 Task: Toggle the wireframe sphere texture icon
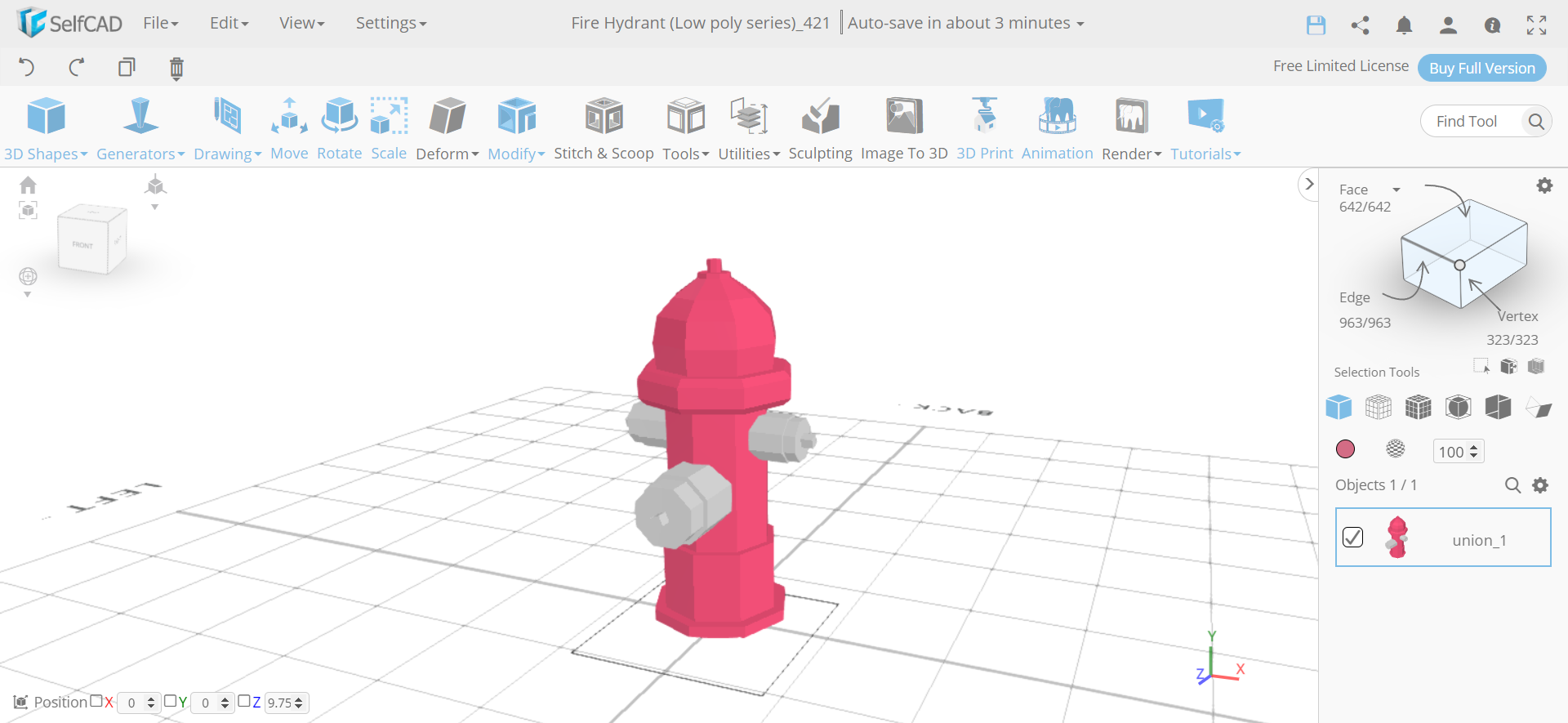pos(1396,449)
